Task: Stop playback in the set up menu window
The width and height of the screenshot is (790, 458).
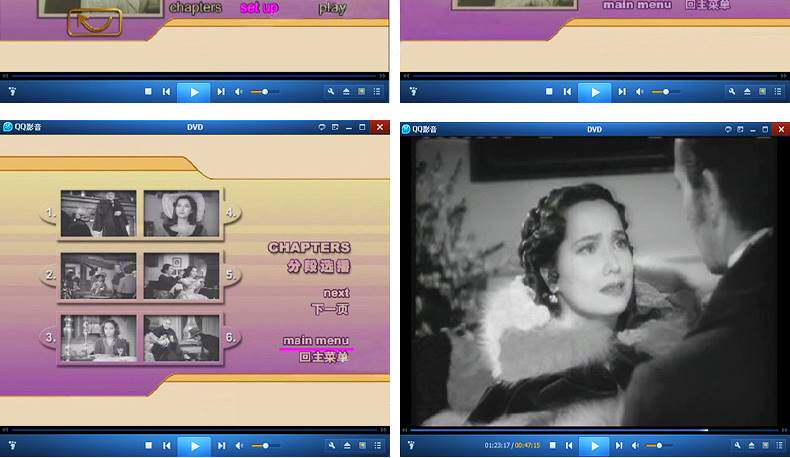Action: pyautogui.click(x=148, y=92)
